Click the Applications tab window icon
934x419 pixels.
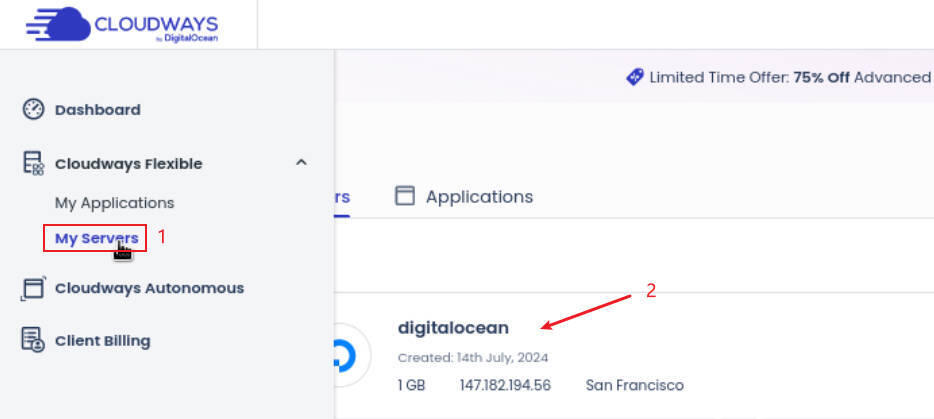pos(405,196)
